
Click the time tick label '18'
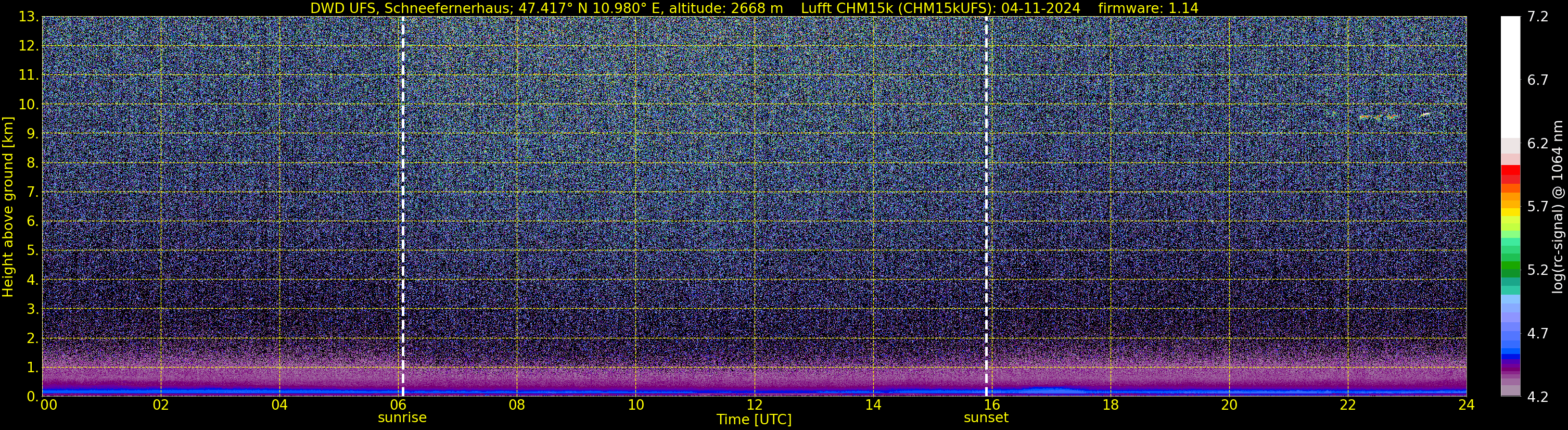click(x=1110, y=405)
